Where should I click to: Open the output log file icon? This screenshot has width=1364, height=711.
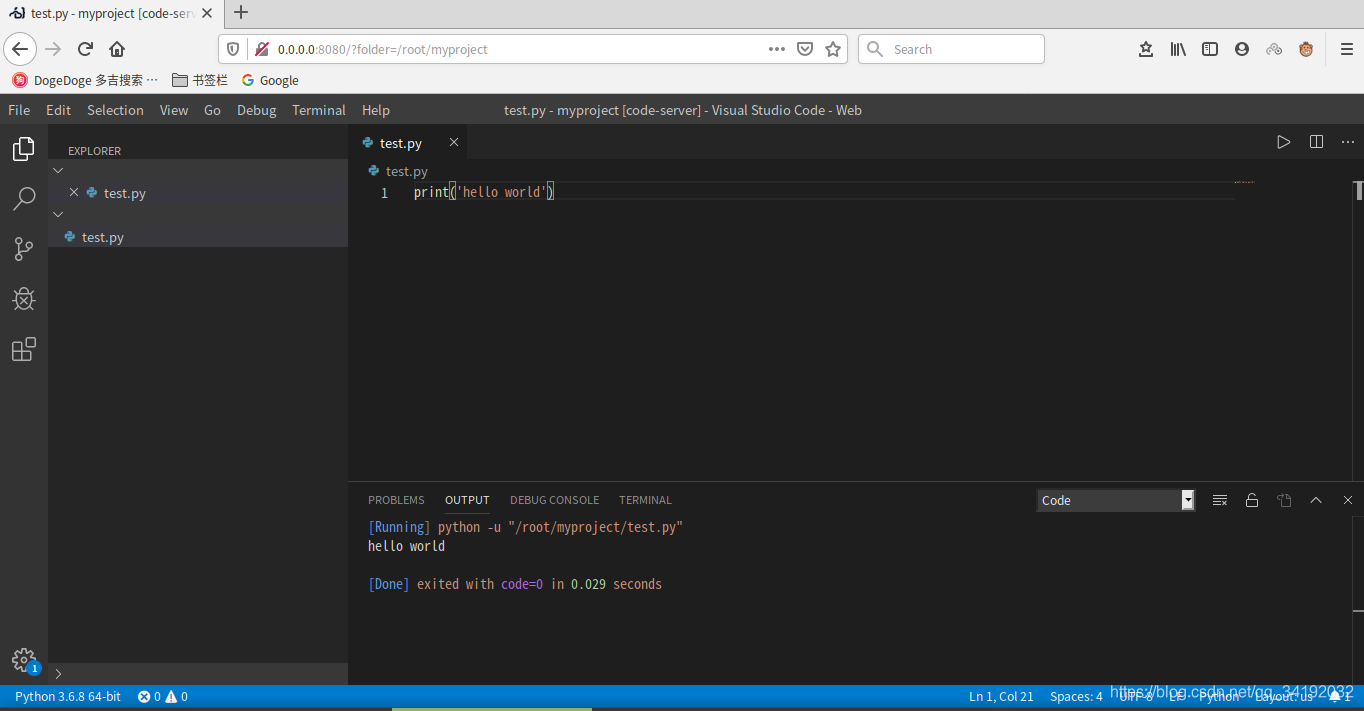tap(1284, 500)
